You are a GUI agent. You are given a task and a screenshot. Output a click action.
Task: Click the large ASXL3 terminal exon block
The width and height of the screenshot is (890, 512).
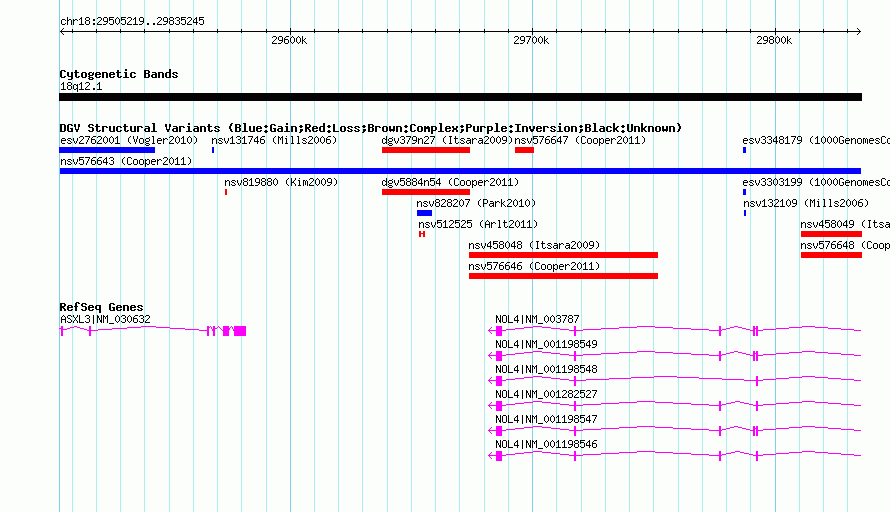coord(240,331)
